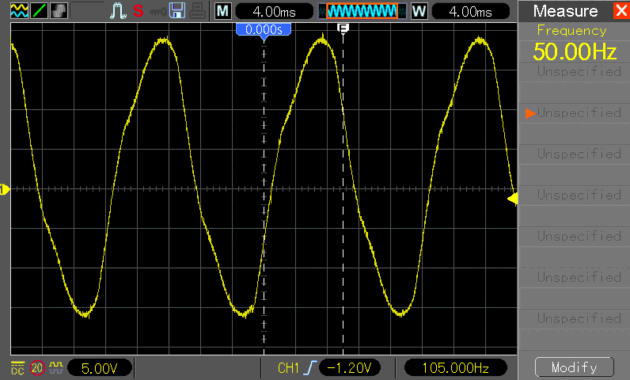Select the main timebase 4.00ms value next to M
The image size is (630, 380).
point(274,12)
